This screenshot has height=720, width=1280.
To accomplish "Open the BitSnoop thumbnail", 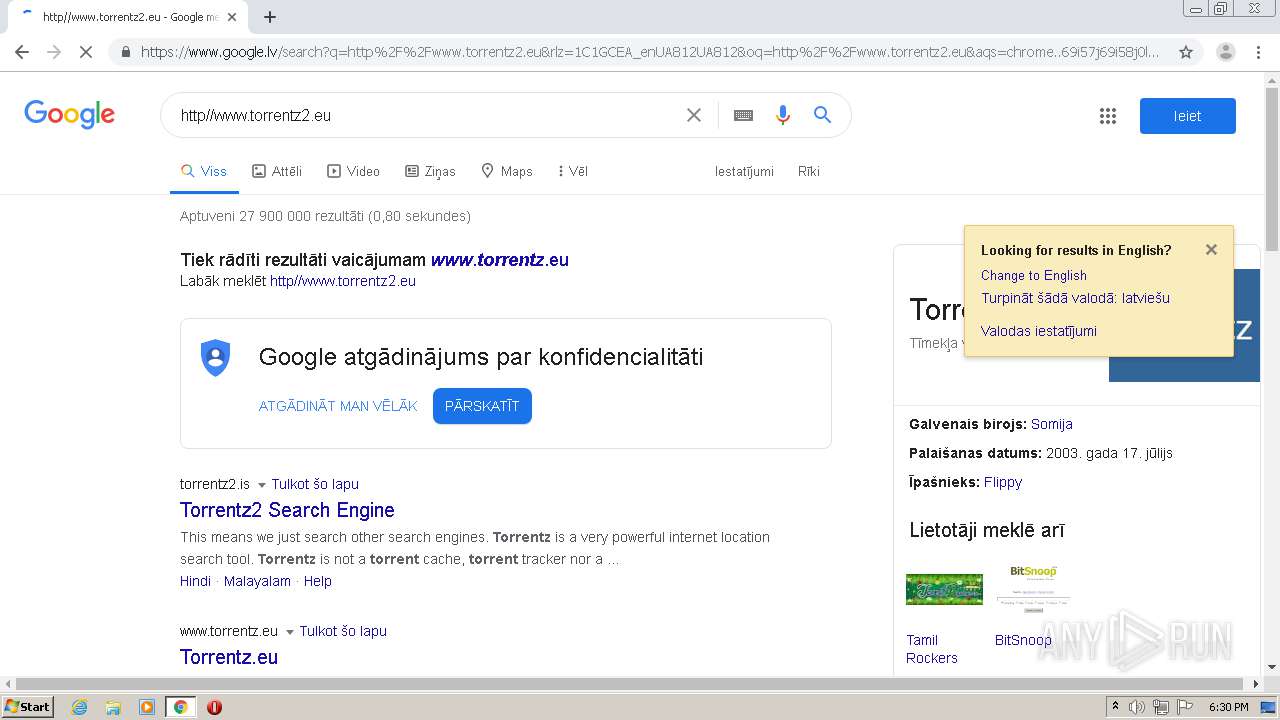I will [1033, 589].
